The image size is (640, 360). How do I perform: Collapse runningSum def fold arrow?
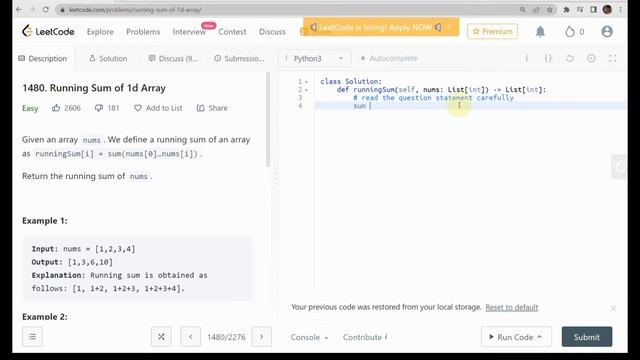pyautogui.click(x=307, y=90)
